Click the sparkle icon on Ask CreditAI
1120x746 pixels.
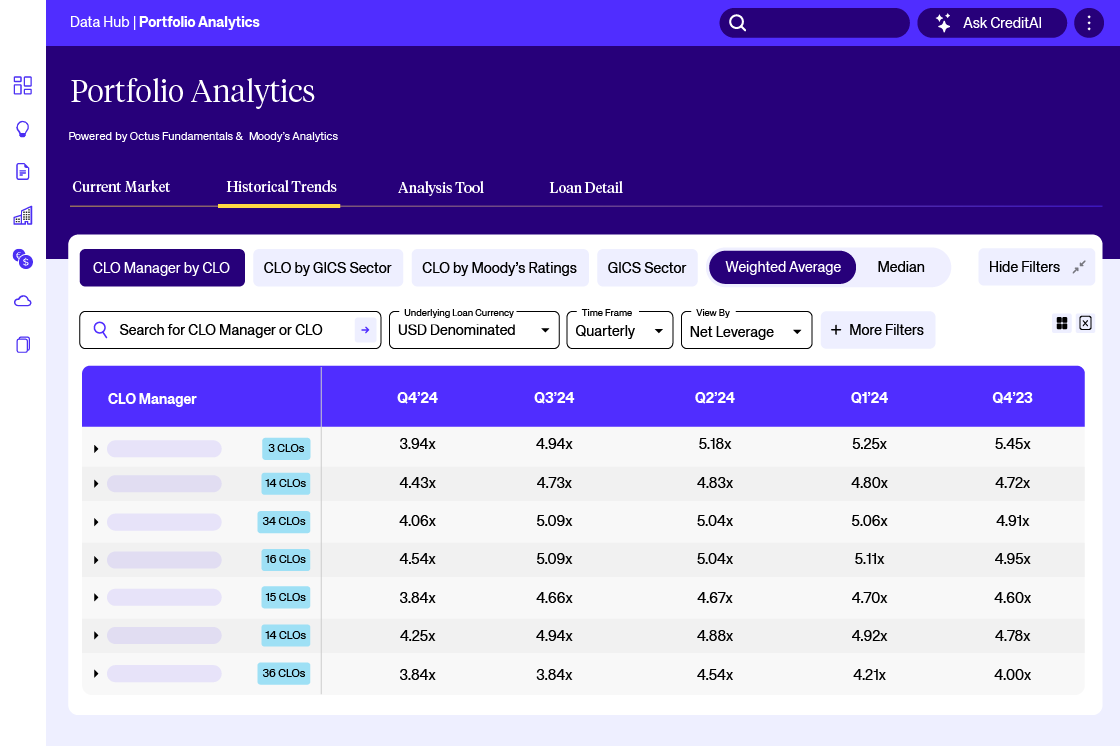pyautogui.click(x=944, y=23)
